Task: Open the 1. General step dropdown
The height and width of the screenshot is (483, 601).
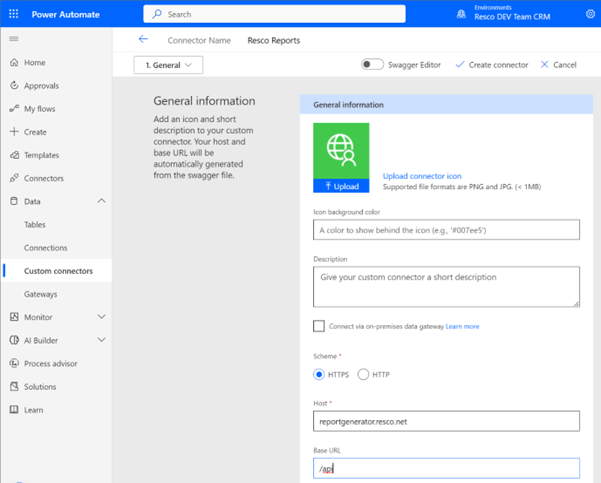Action: pos(168,65)
